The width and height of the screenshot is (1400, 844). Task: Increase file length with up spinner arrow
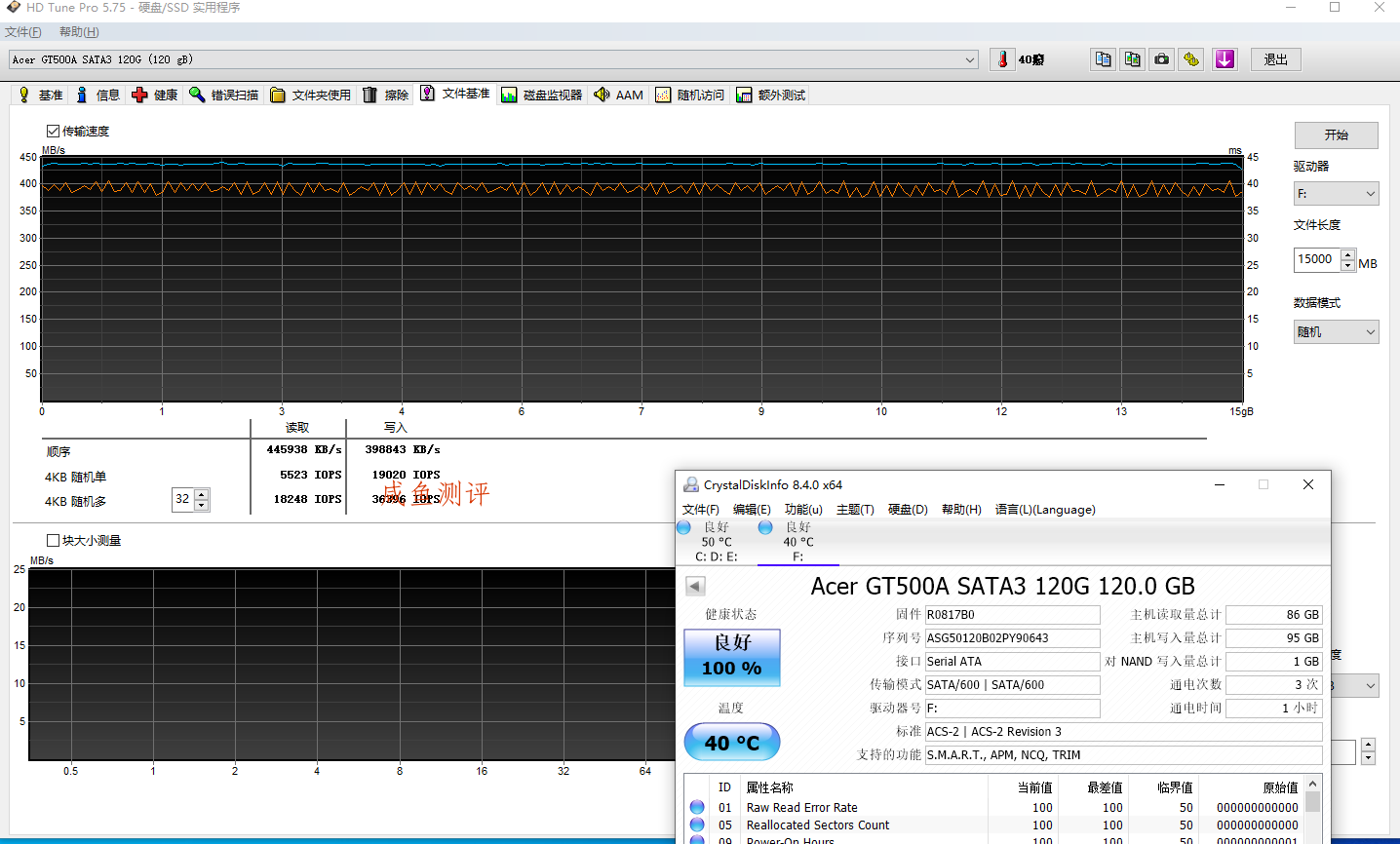pyautogui.click(x=1347, y=254)
